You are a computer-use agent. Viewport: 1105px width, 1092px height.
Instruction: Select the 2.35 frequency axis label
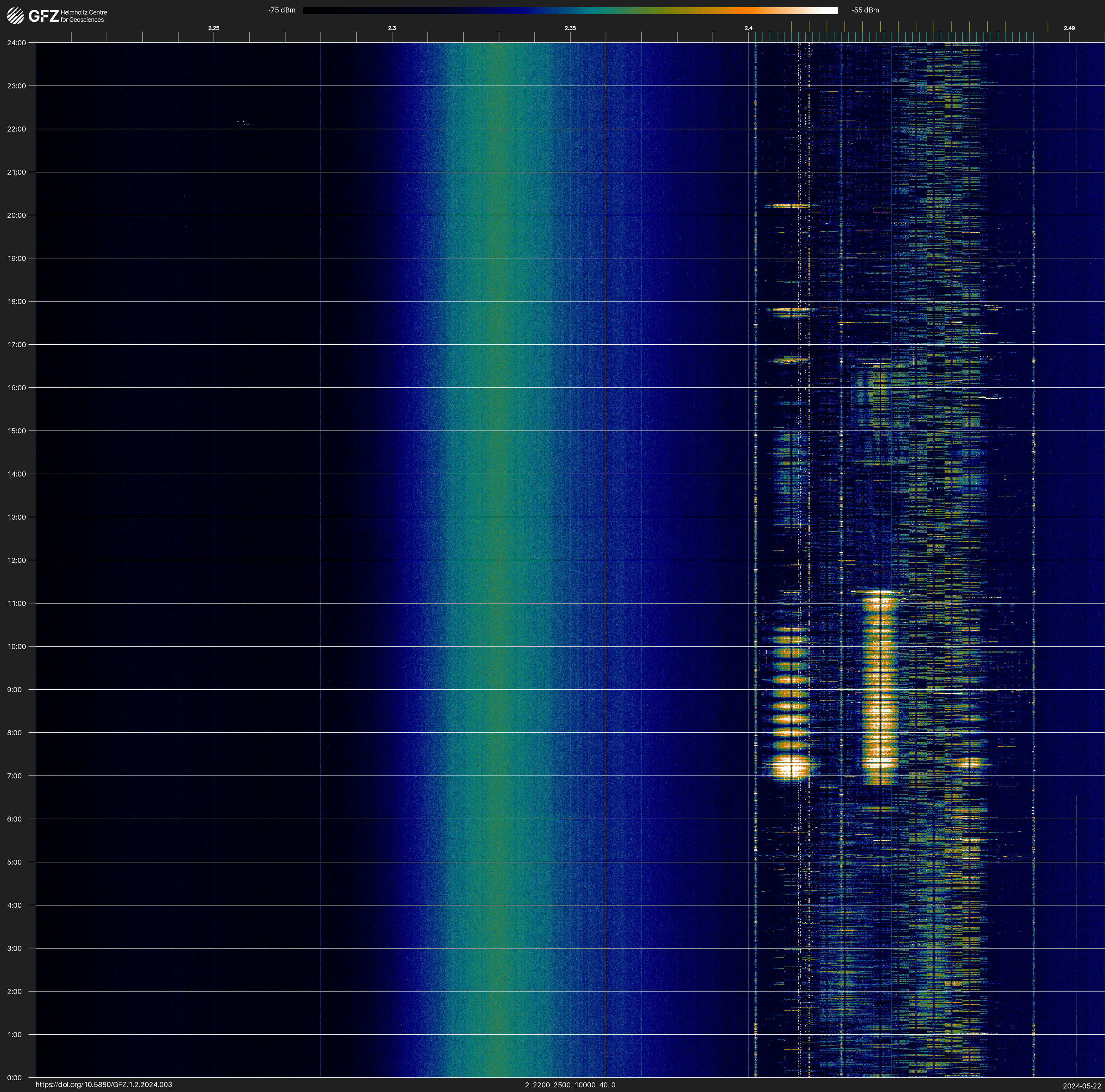click(x=570, y=28)
